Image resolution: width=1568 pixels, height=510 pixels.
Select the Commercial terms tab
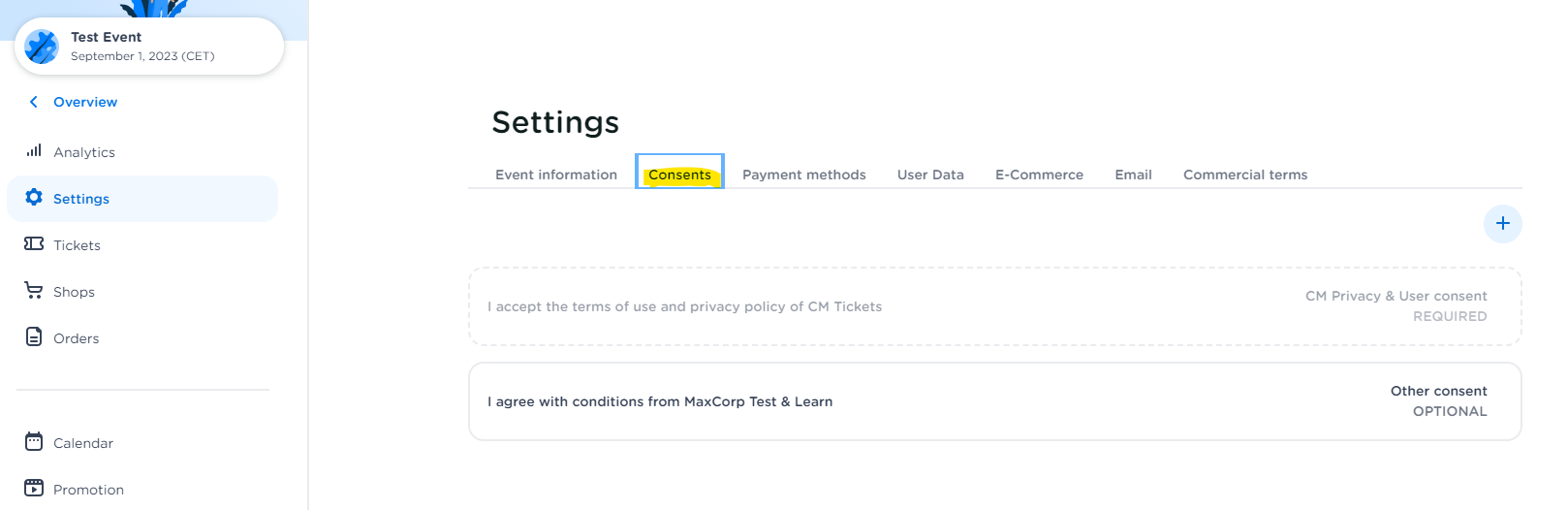[x=1244, y=175]
